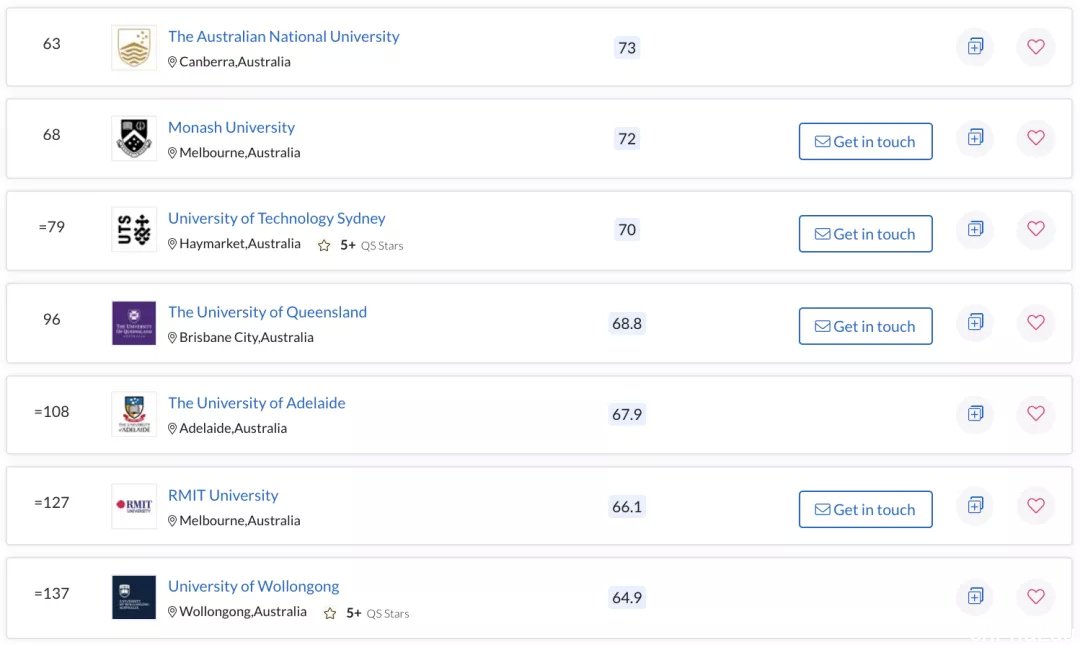The image size is (1080, 645).
Task: Add Australian National University to compare list
Action: click(x=975, y=47)
